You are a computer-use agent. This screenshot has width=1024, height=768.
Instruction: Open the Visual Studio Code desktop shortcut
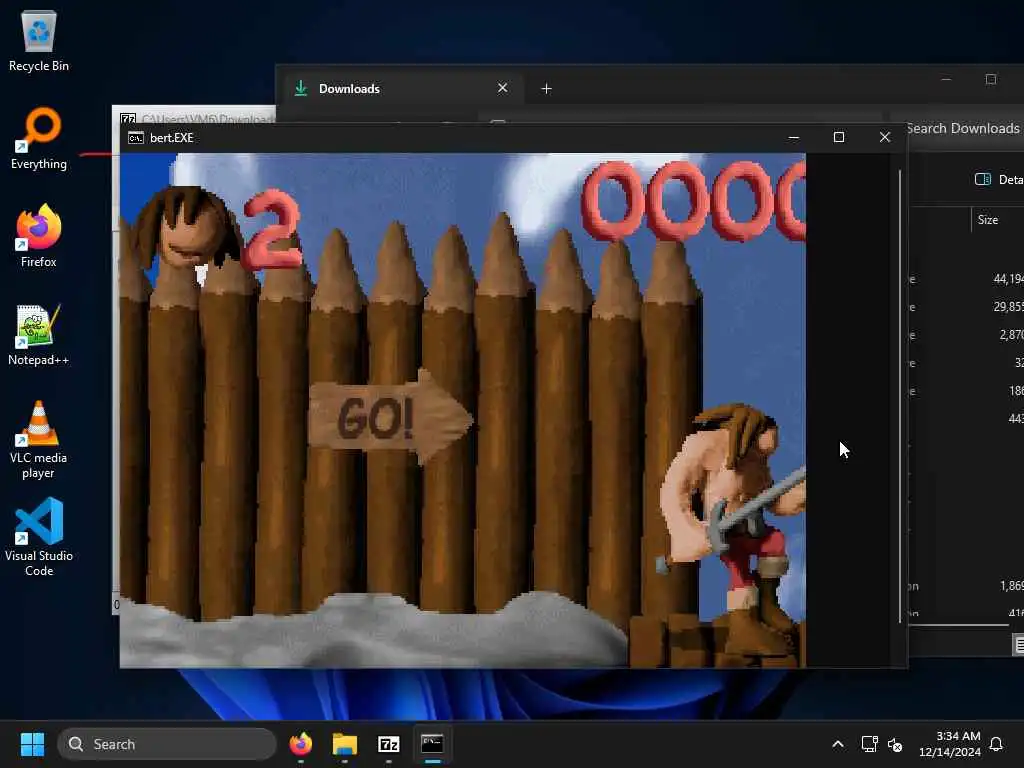(x=39, y=537)
